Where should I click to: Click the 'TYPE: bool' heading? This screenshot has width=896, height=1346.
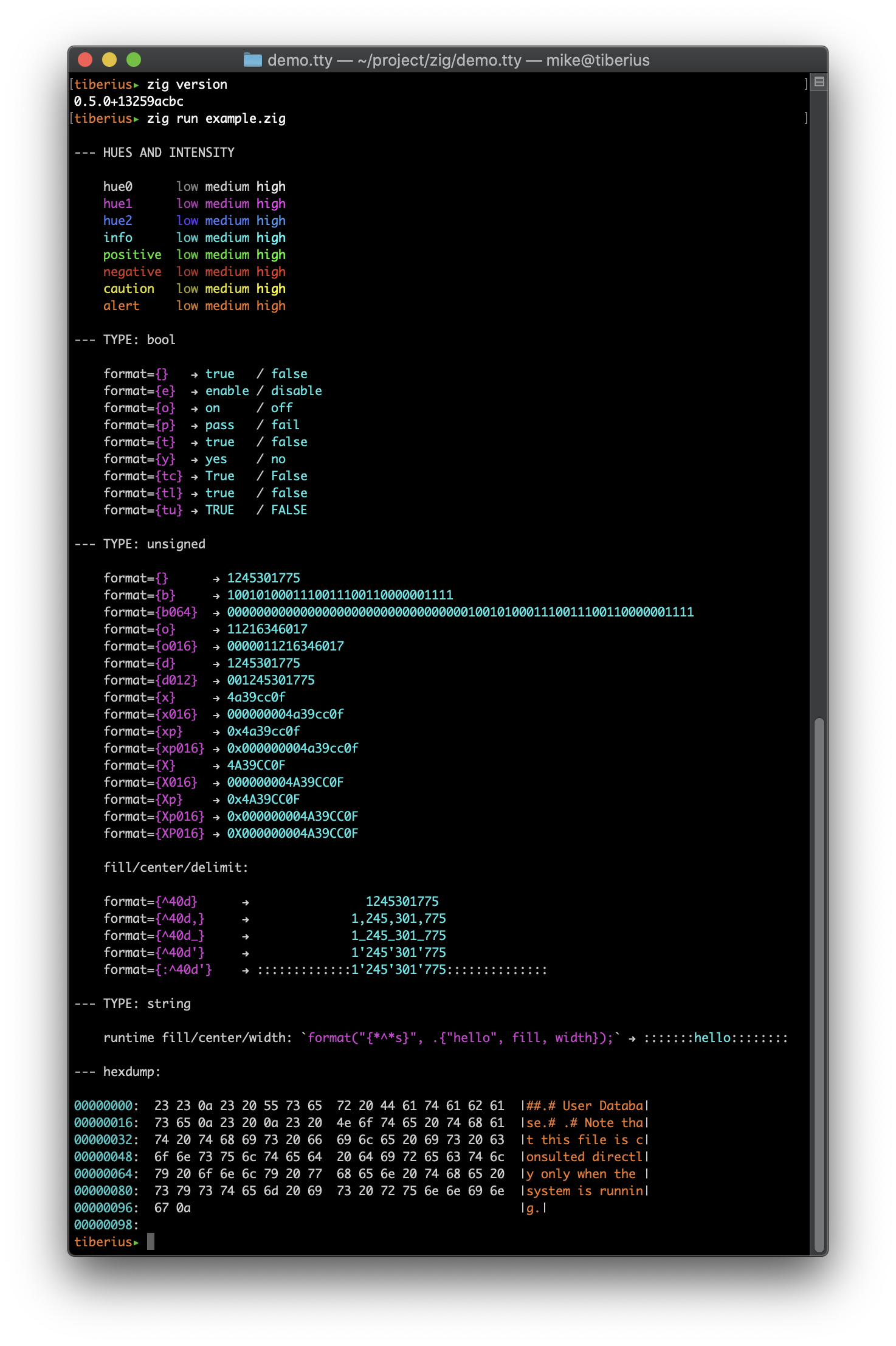point(139,340)
